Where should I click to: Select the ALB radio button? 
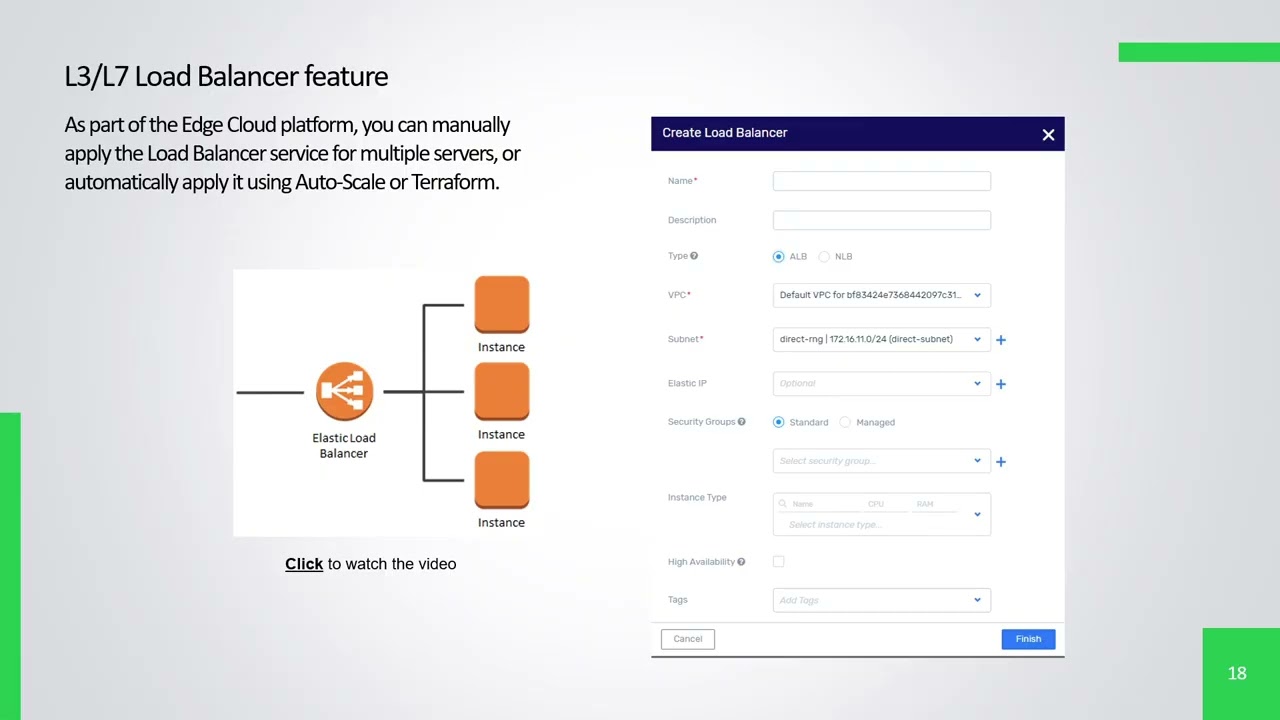click(x=779, y=257)
